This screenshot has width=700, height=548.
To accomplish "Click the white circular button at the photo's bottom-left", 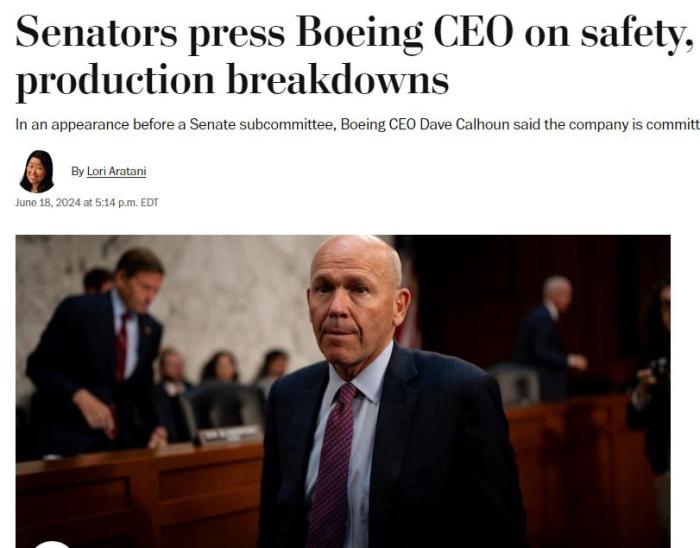I will pos(52,544).
